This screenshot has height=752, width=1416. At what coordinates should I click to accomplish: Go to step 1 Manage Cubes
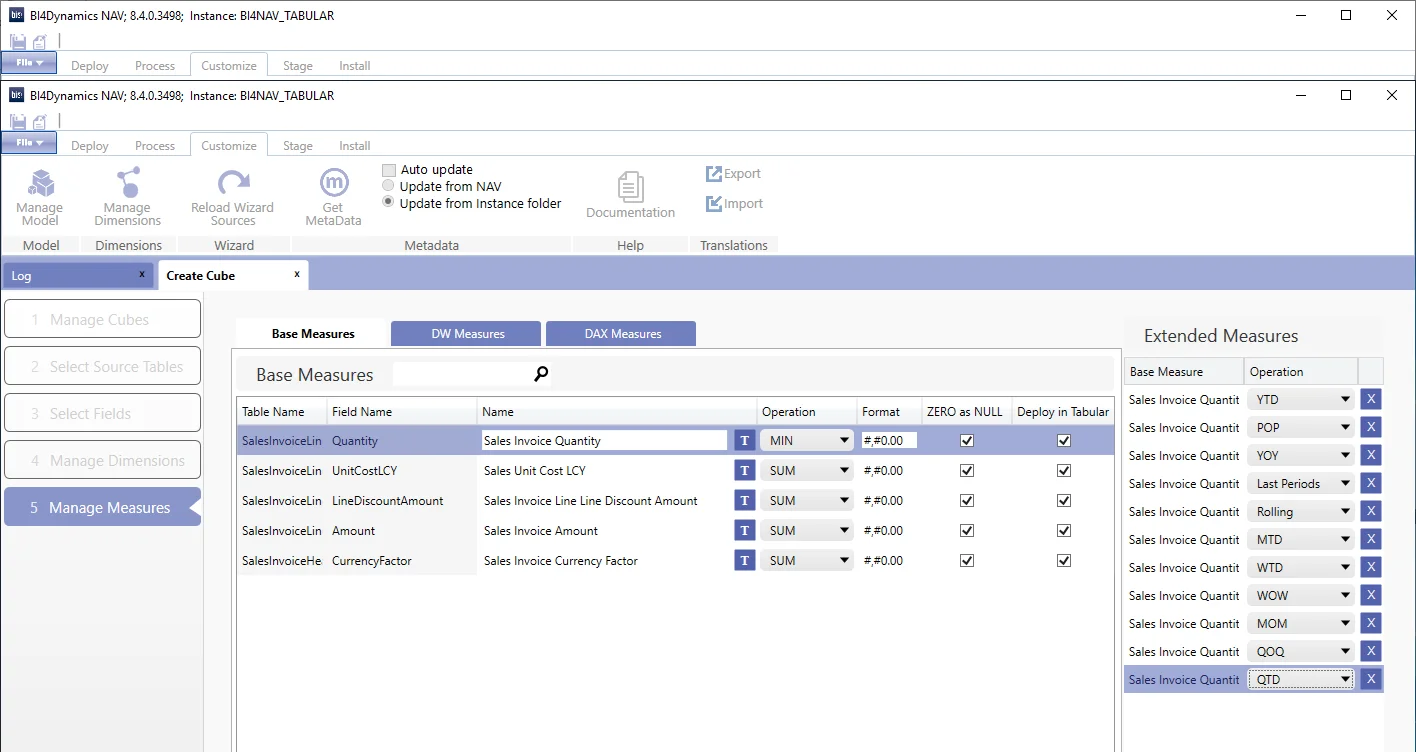(102, 320)
